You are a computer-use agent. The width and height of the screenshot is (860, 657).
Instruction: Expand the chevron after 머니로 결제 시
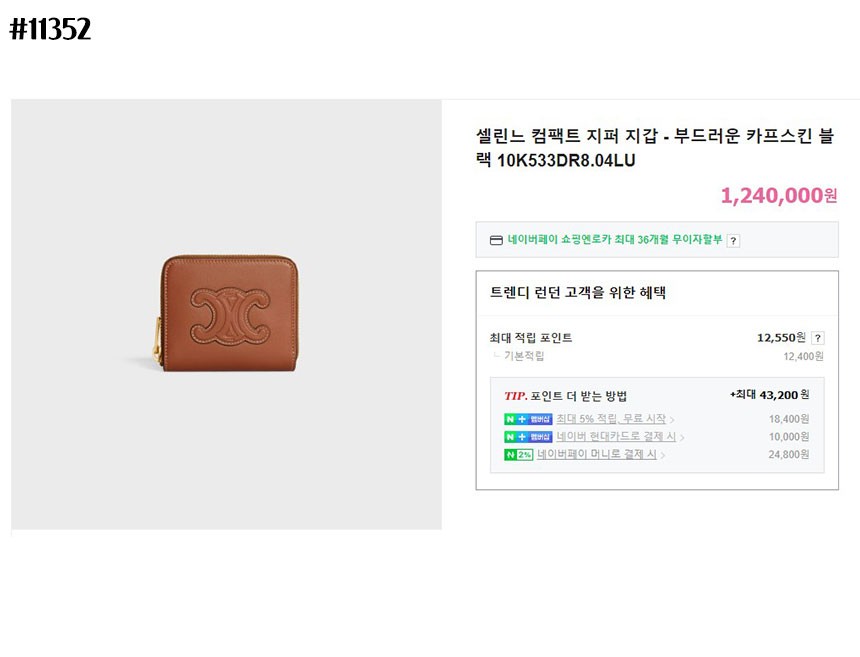coord(663,455)
